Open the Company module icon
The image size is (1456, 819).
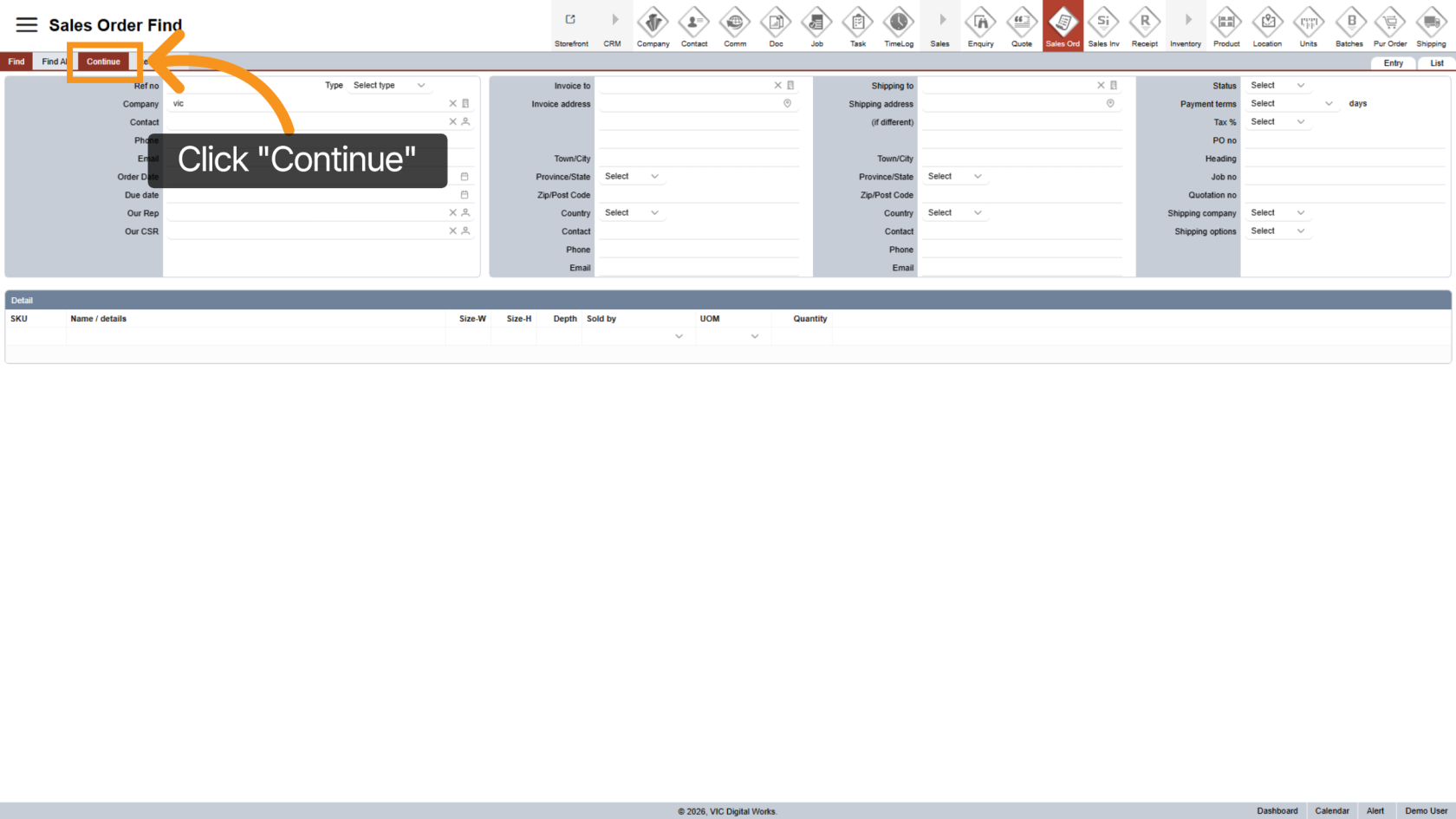653,27
